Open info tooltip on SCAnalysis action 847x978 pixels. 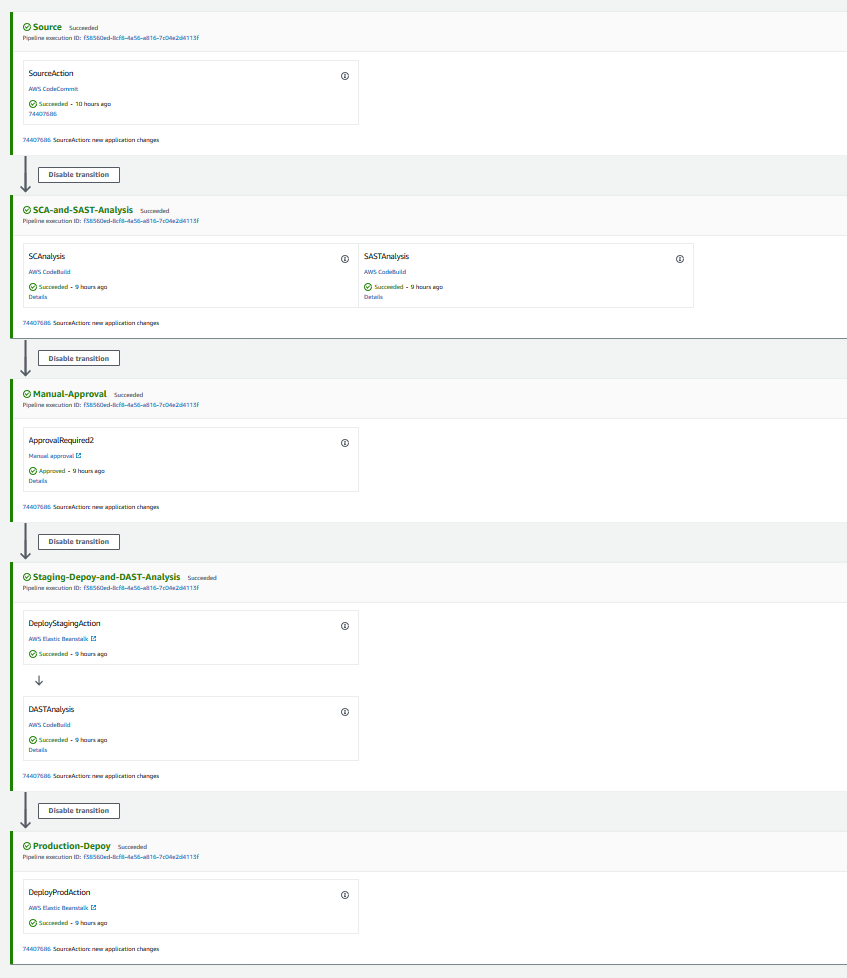click(345, 259)
